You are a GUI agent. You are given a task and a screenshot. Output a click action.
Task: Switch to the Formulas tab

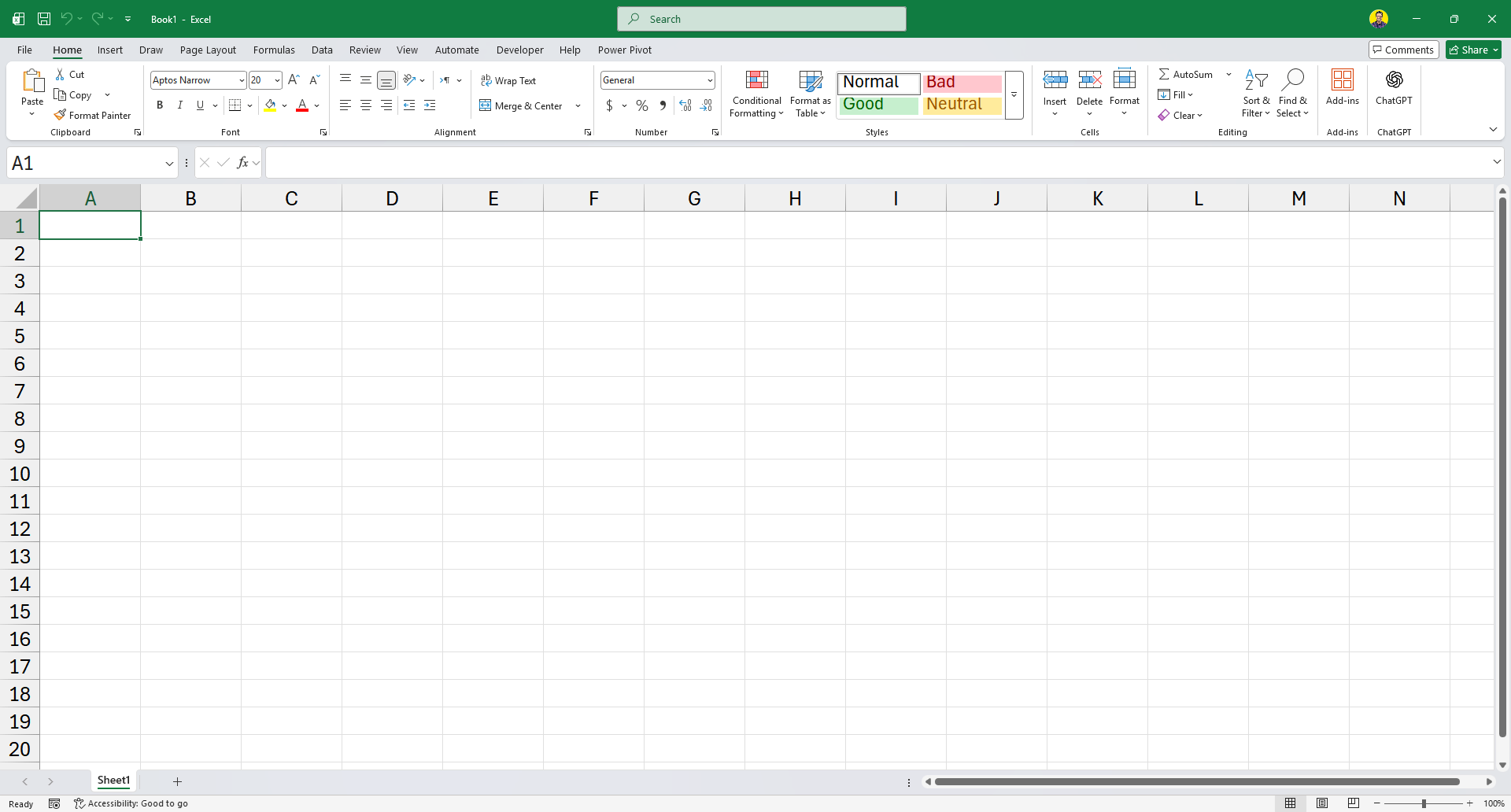click(274, 50)
